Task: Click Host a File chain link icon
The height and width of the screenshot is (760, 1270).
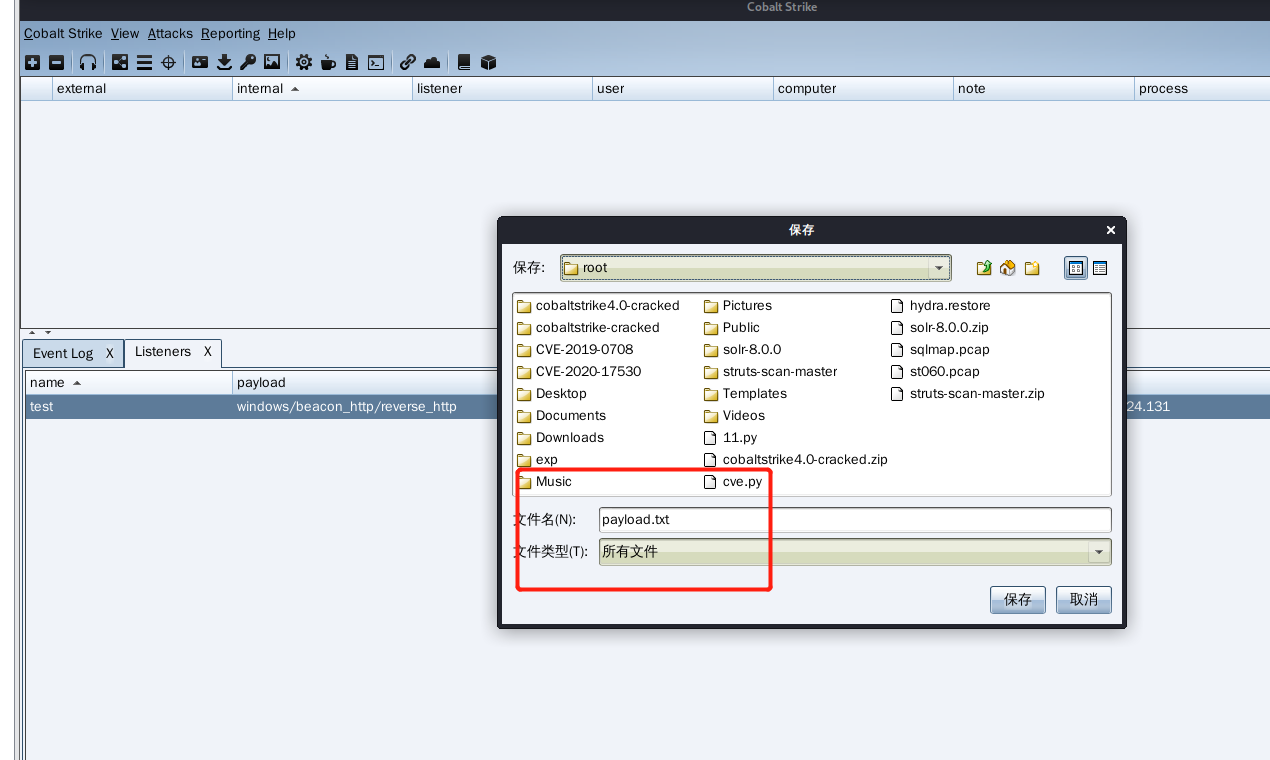Action: (x=408, y=62)
